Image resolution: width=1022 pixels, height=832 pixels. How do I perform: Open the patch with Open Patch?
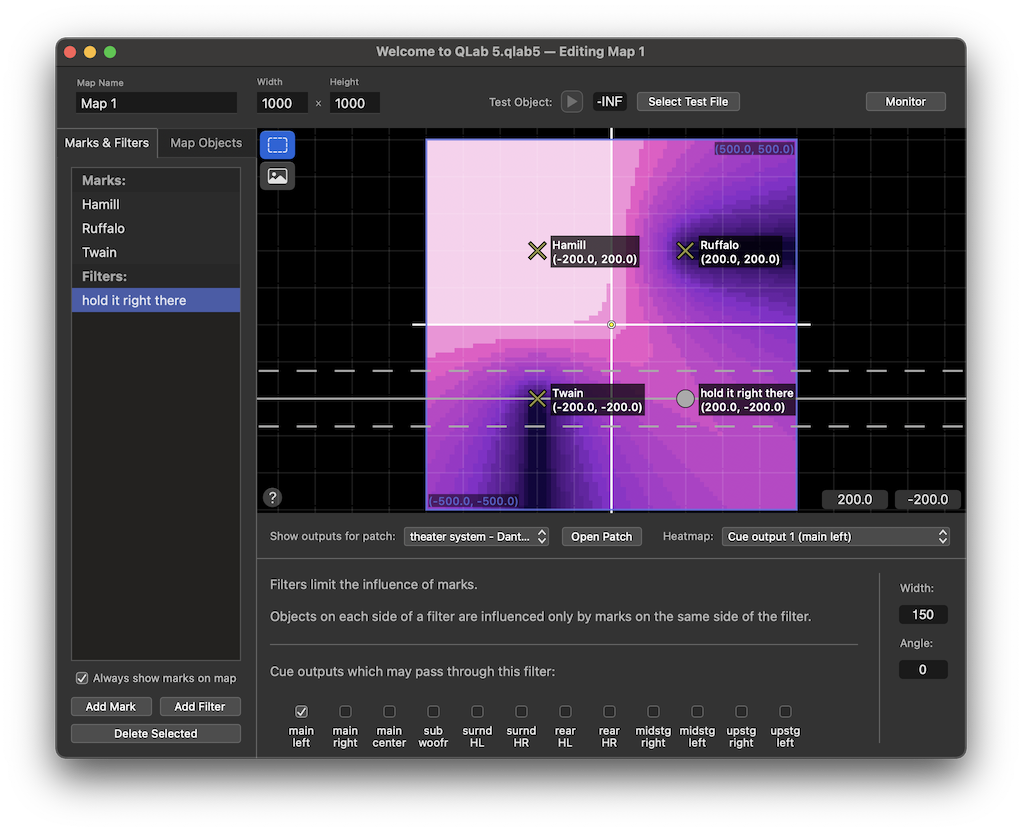[601, 536]
